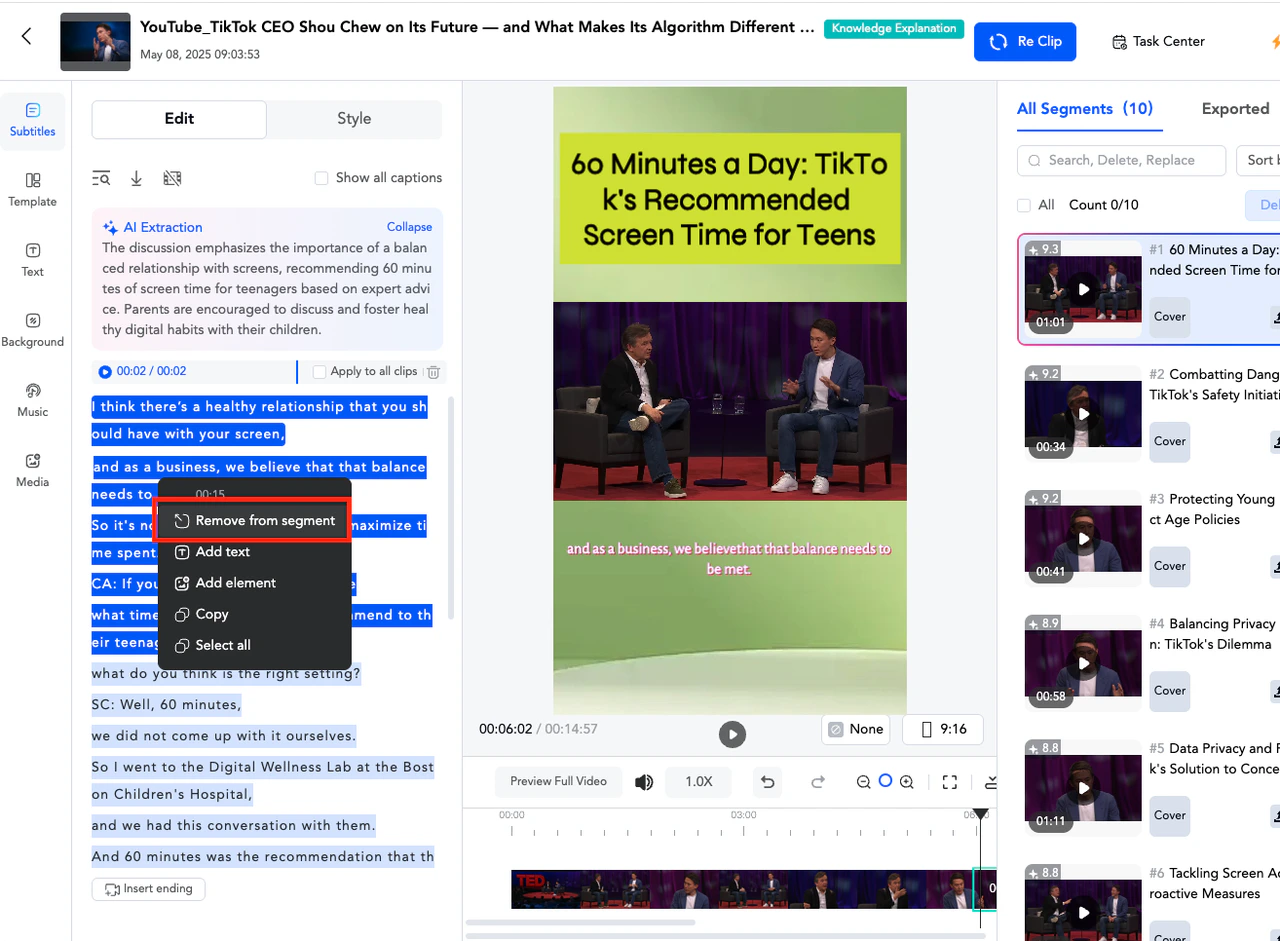1280x941 pixels.
Task: Click the Insert ending button
Action: pyautogui.click(x=149, y=889)
